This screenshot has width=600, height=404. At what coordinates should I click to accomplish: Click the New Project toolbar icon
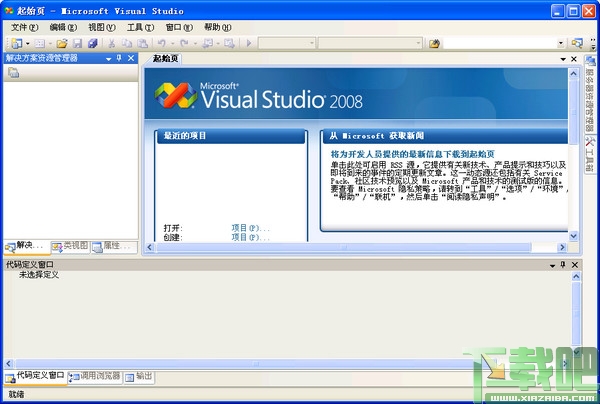(x=16, y=43)
